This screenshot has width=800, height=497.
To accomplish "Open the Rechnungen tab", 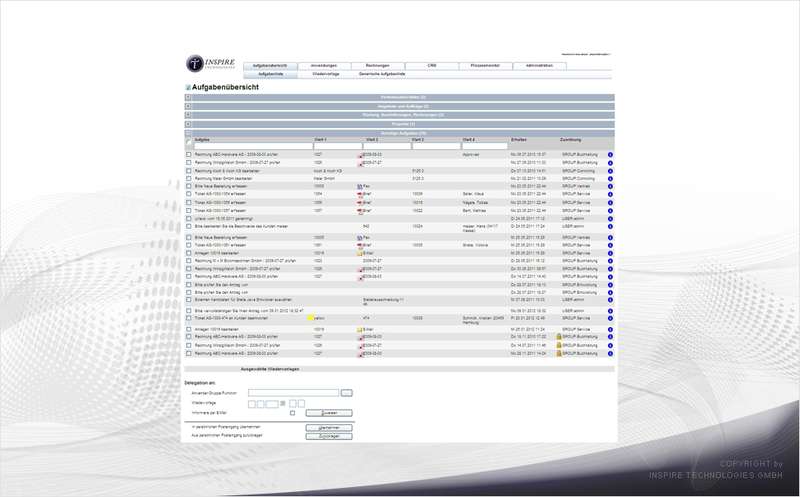I will click(x=378, y=66).
